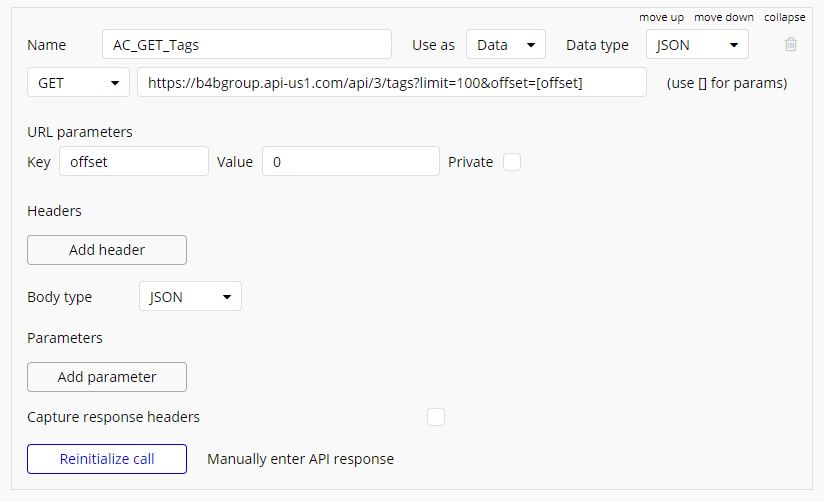The width and height of the screenshot is (824, 502).
Task: Open the Data type JSON dropdown
Action: 697,45
